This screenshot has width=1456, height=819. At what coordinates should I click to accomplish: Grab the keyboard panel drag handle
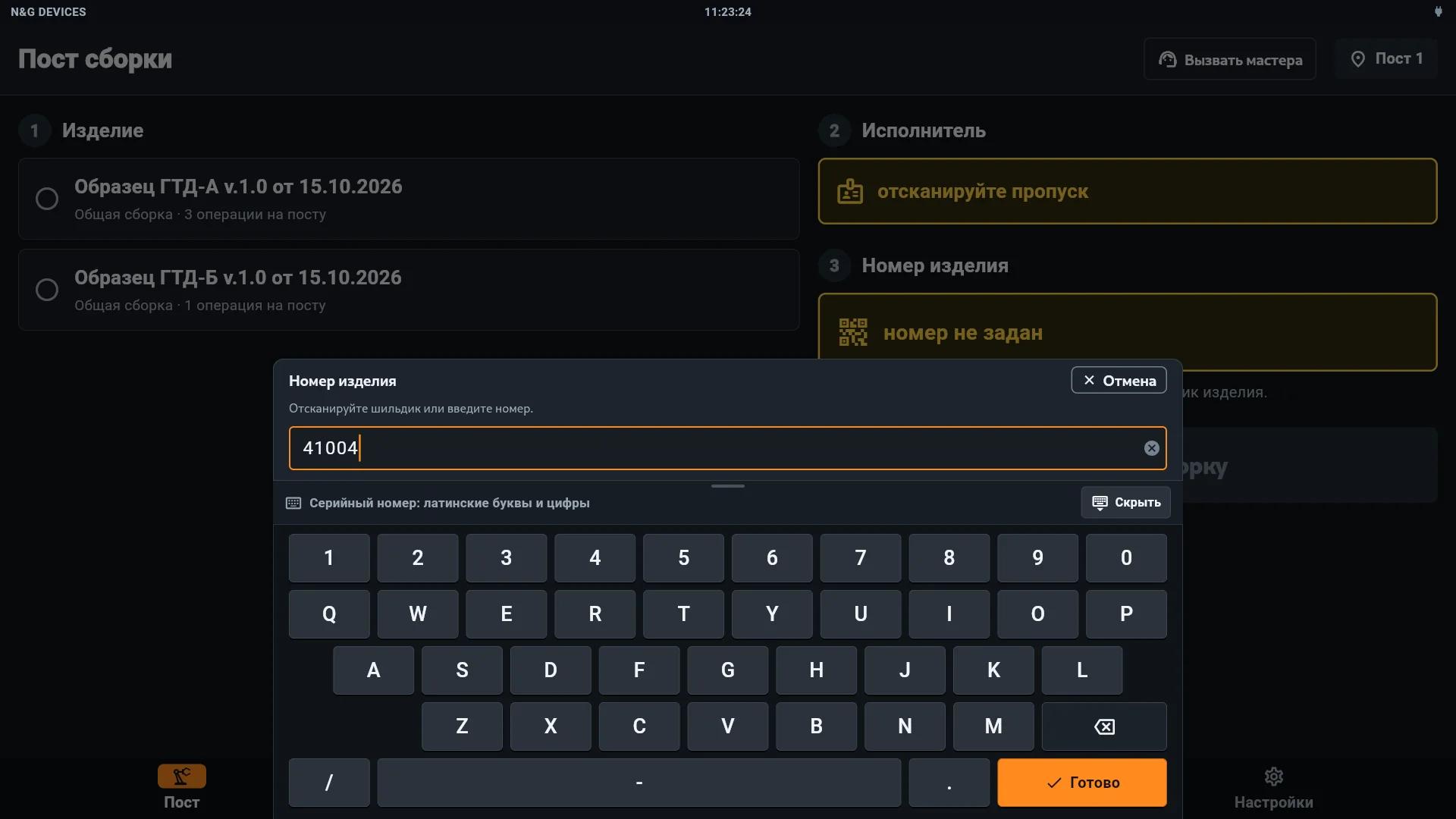pyautogui.click(x=727, y=486)
